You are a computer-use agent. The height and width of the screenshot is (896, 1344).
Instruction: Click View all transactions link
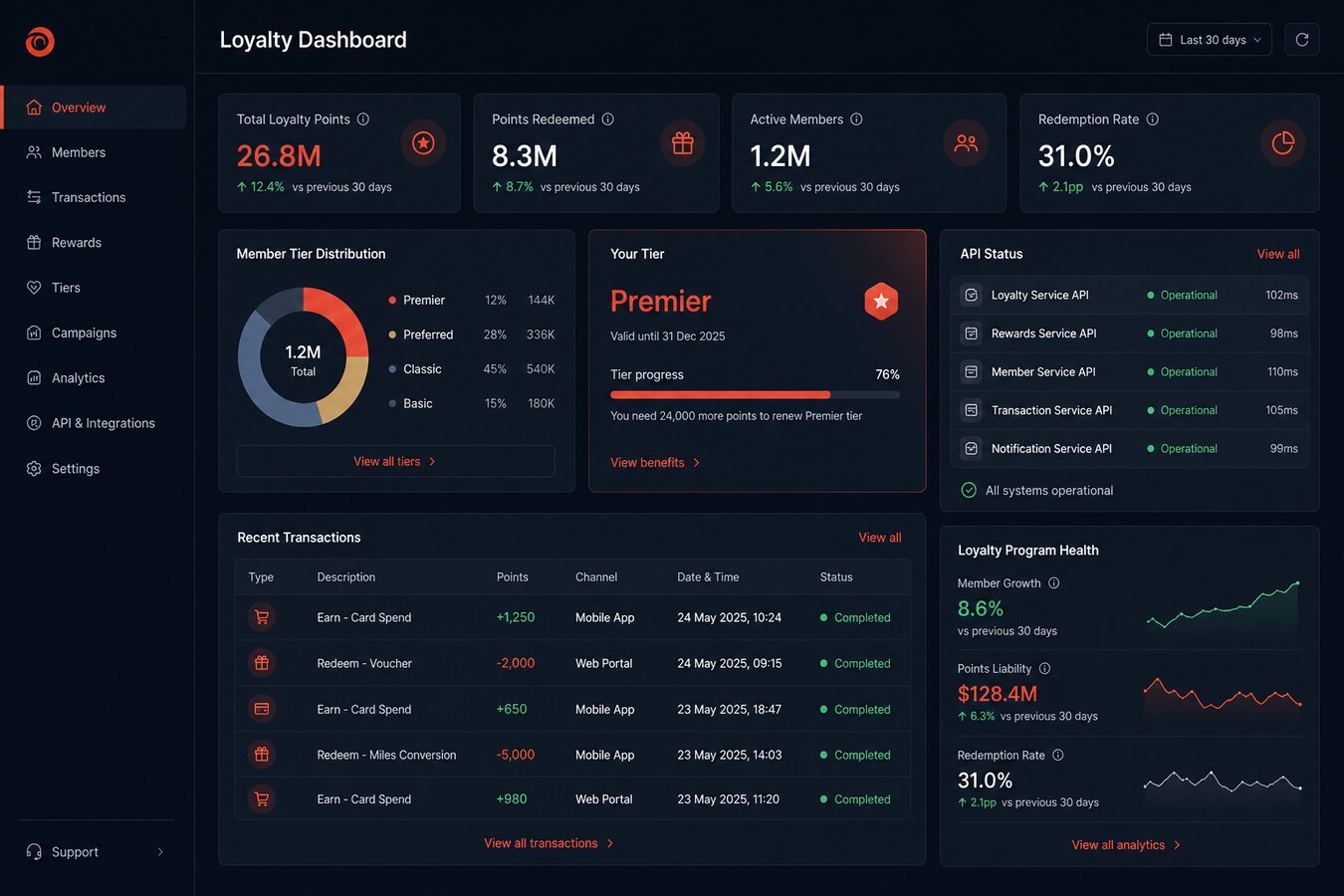[x=549, y=843]
